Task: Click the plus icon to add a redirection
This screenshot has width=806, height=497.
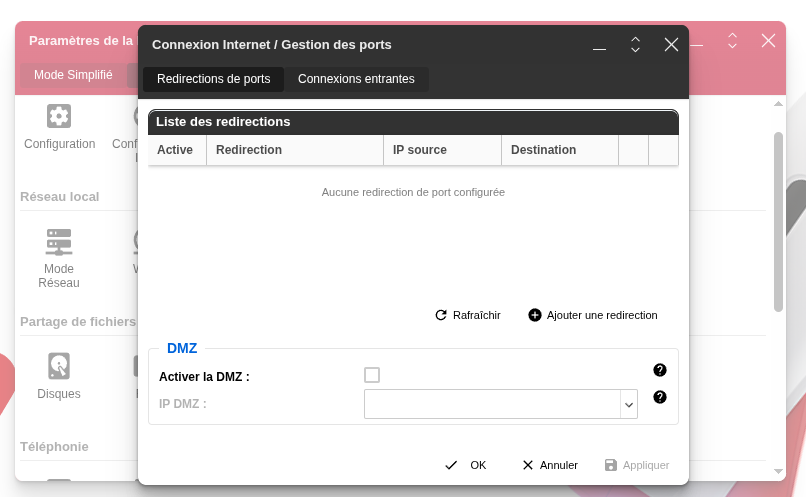Action: 535,315
